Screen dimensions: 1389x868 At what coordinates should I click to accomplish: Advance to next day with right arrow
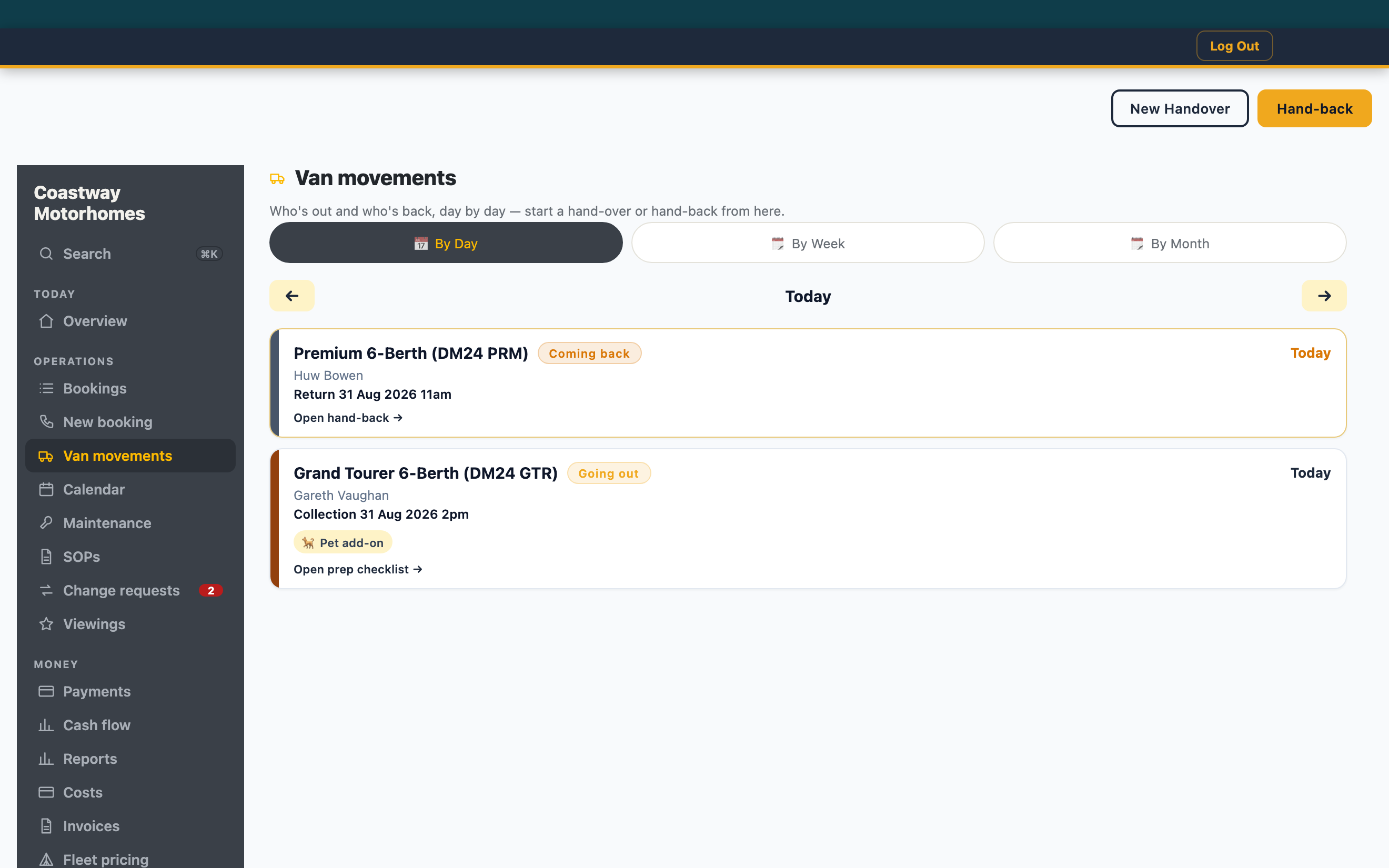point(1324,296)
